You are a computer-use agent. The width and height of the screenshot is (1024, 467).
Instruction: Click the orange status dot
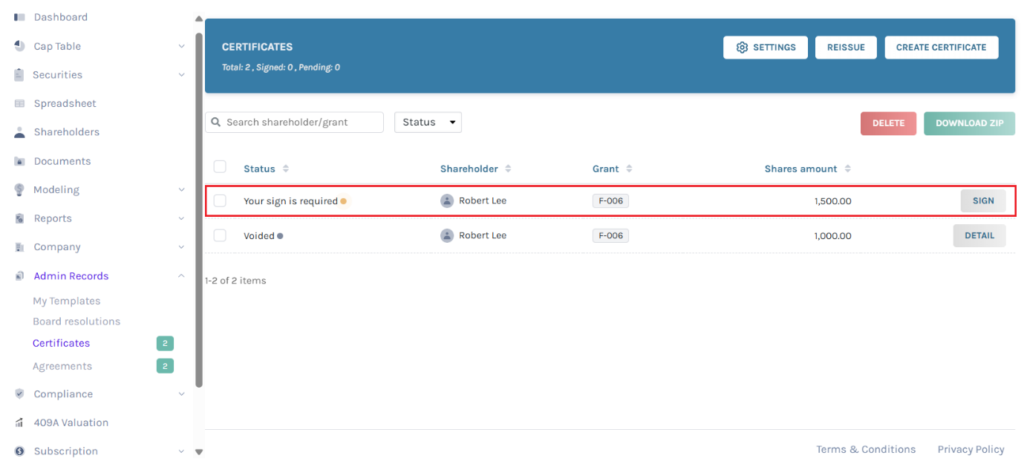coord(344,201)
